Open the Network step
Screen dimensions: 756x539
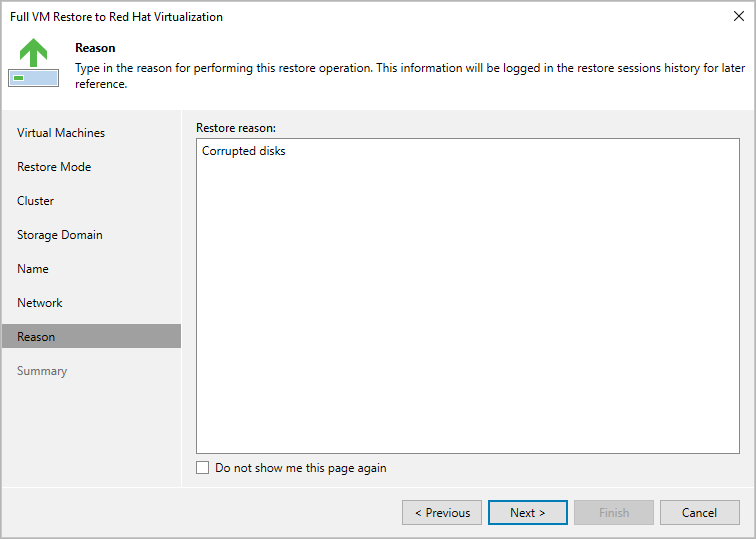pyautogui.click(x=40, y=303)
